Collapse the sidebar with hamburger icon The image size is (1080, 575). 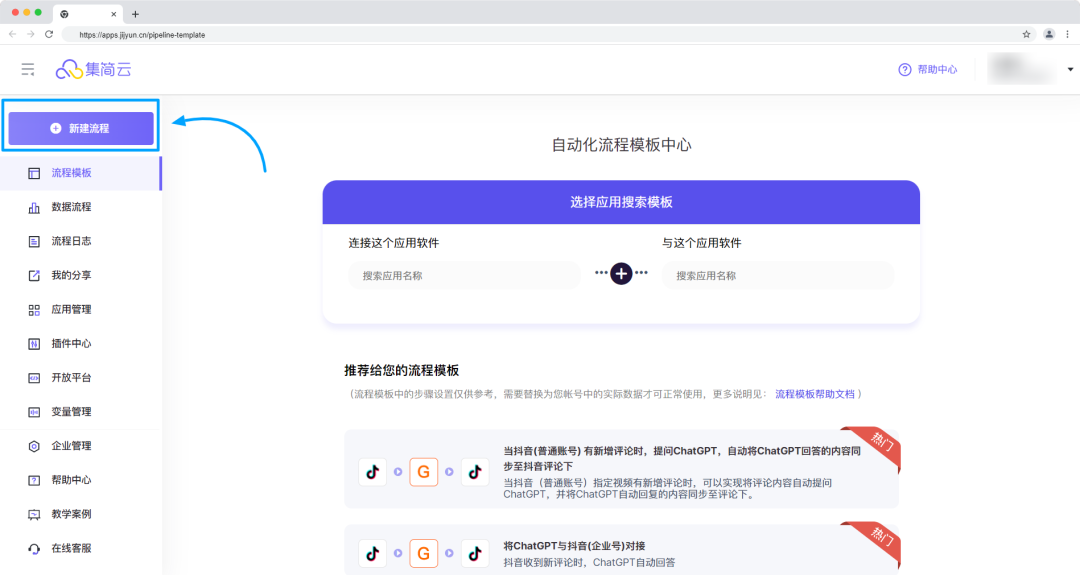(x=28, y=69)
